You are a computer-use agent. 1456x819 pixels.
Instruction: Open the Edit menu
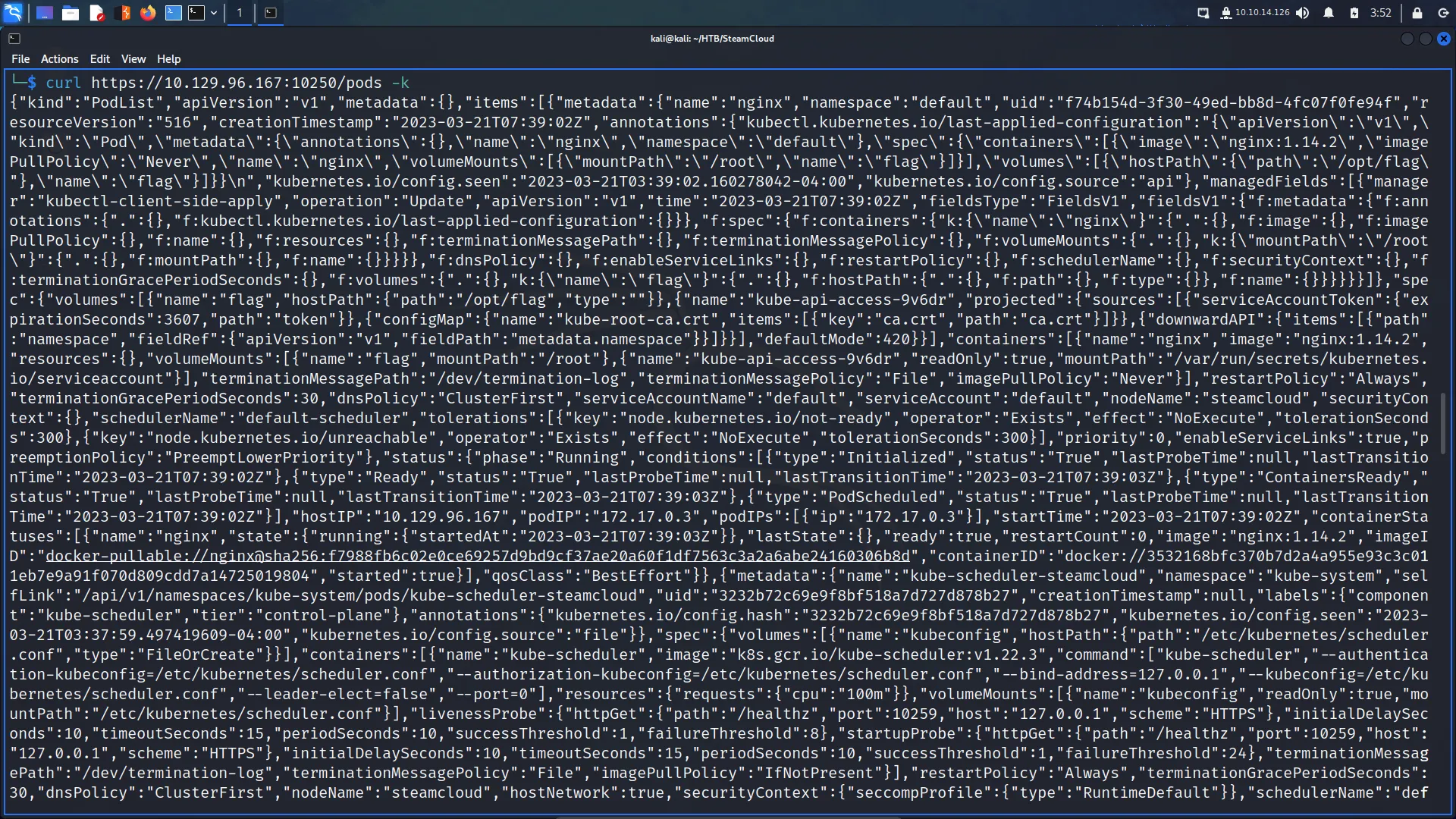(100, 59)
